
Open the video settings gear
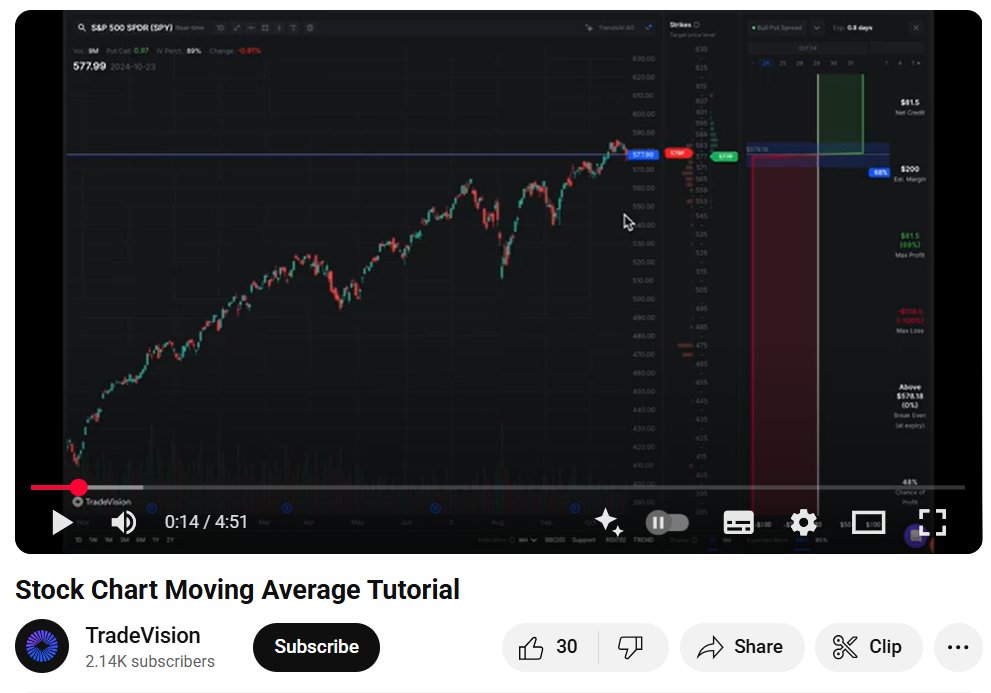803,523
